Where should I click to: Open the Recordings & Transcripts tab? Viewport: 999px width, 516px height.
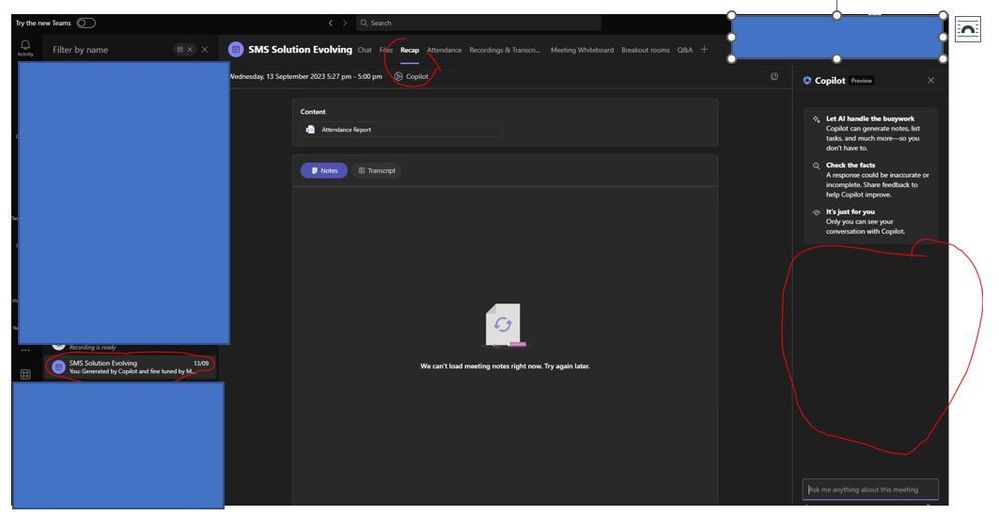coord(505,50)
